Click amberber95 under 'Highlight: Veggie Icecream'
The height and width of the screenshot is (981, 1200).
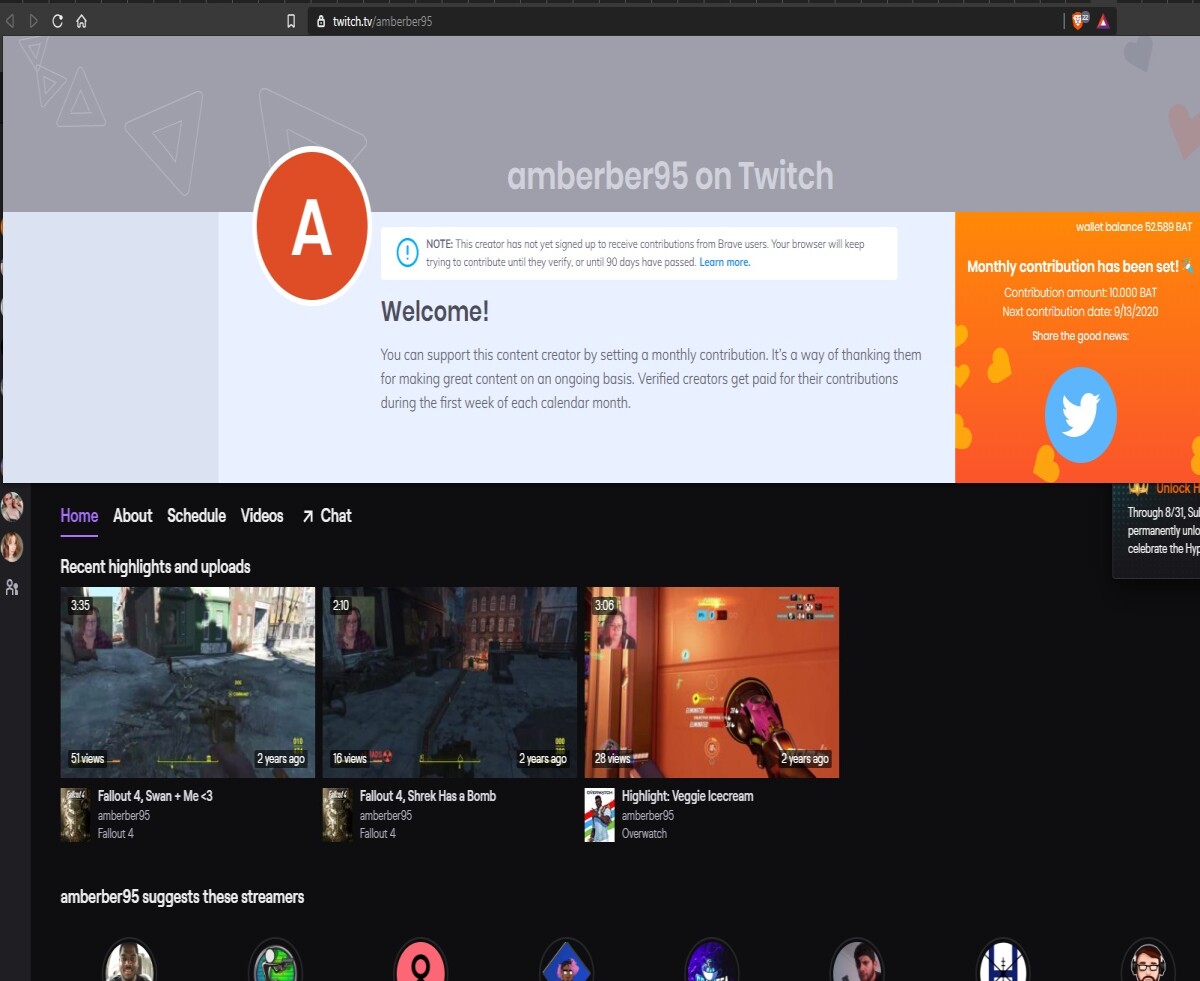pos(648,815)
